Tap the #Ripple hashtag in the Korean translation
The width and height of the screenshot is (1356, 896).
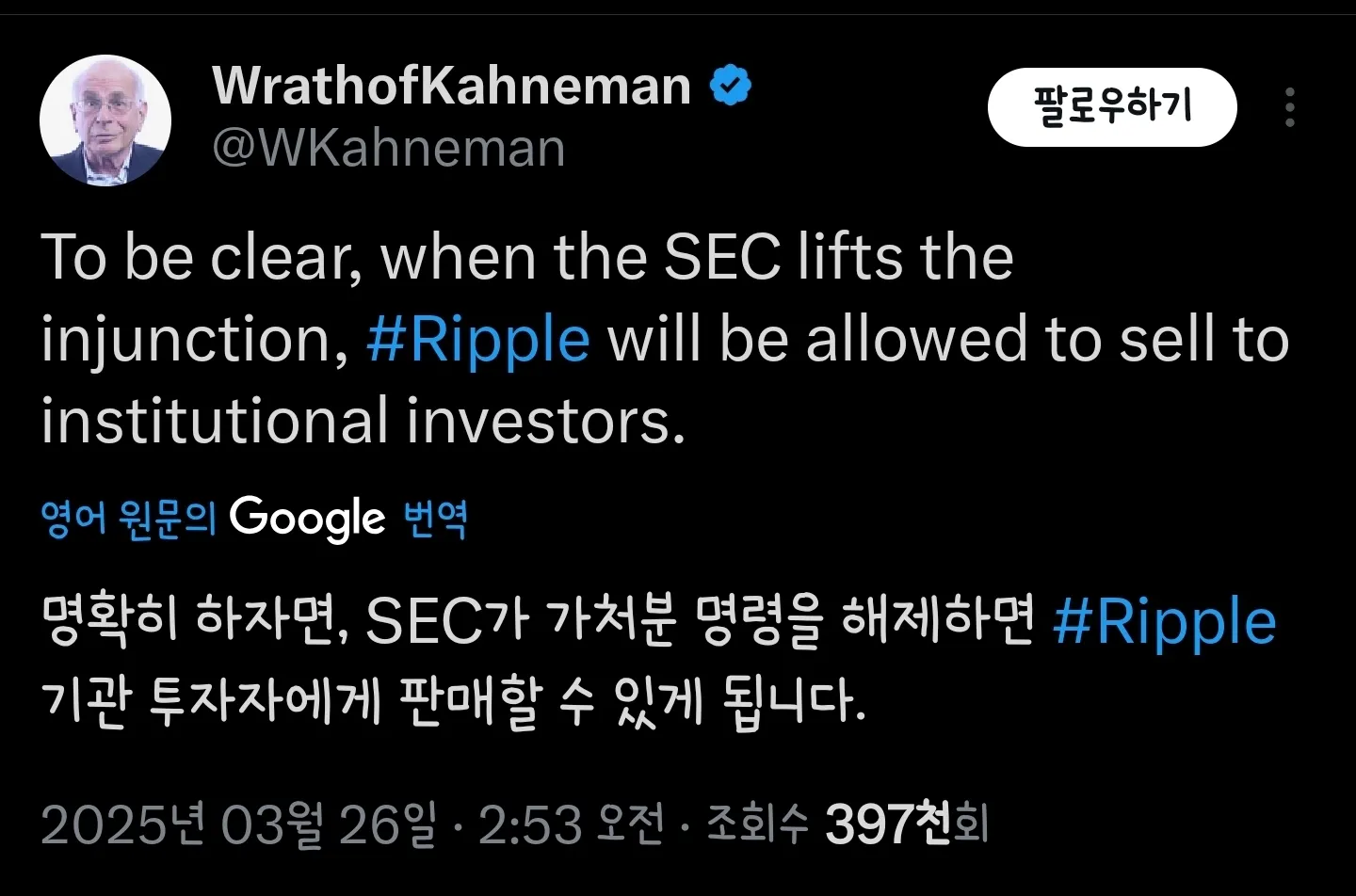[1164, 622]
